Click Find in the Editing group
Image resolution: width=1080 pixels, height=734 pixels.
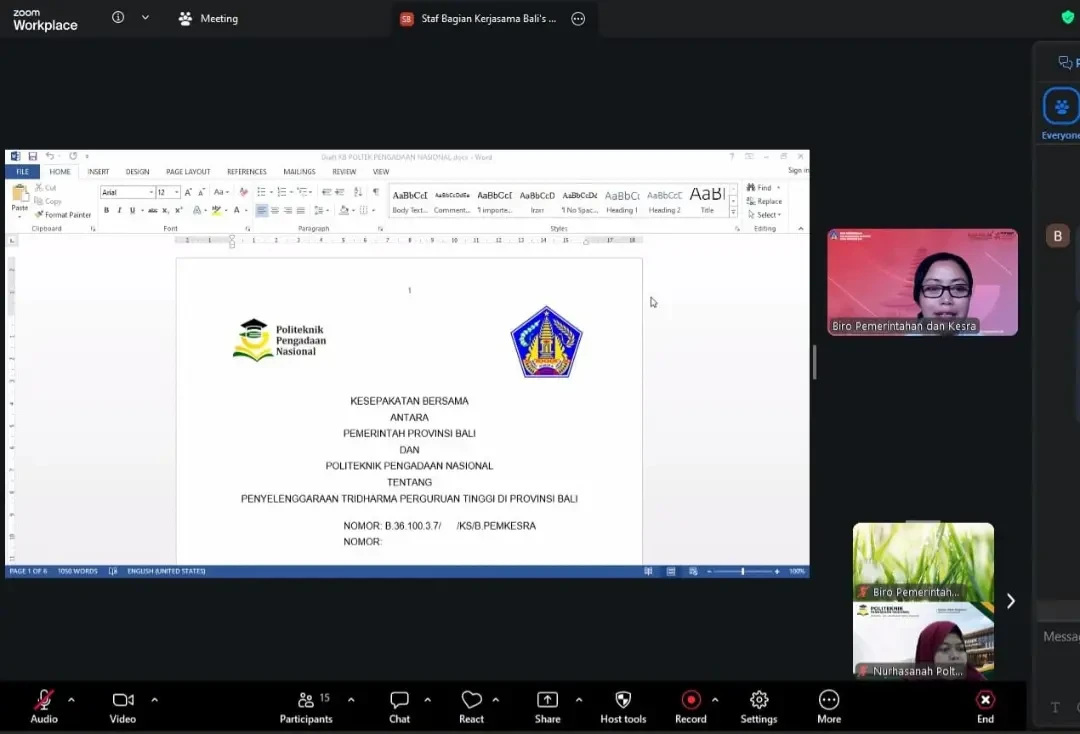coord(760,187)
